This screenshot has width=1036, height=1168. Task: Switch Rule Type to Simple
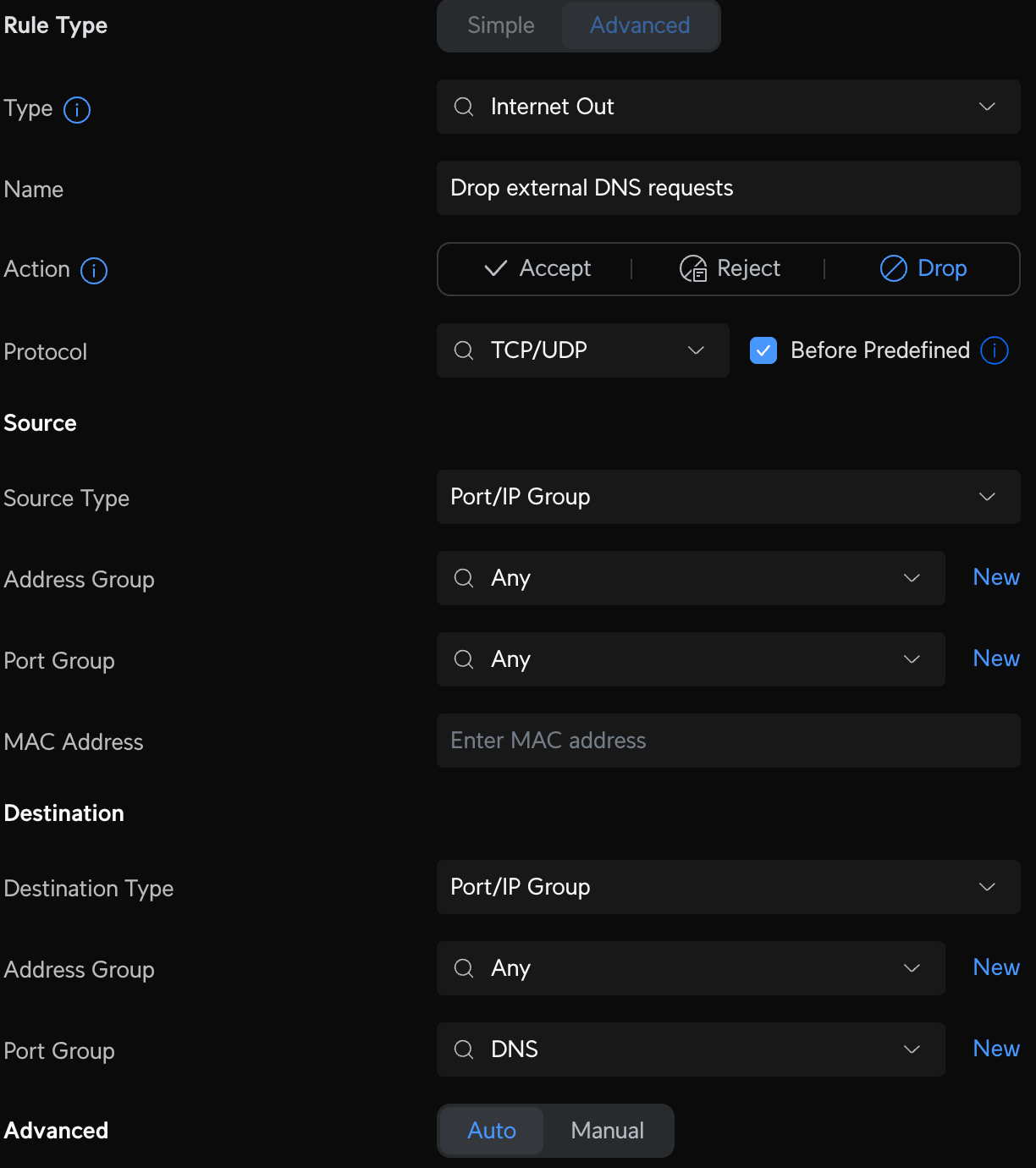501,25
